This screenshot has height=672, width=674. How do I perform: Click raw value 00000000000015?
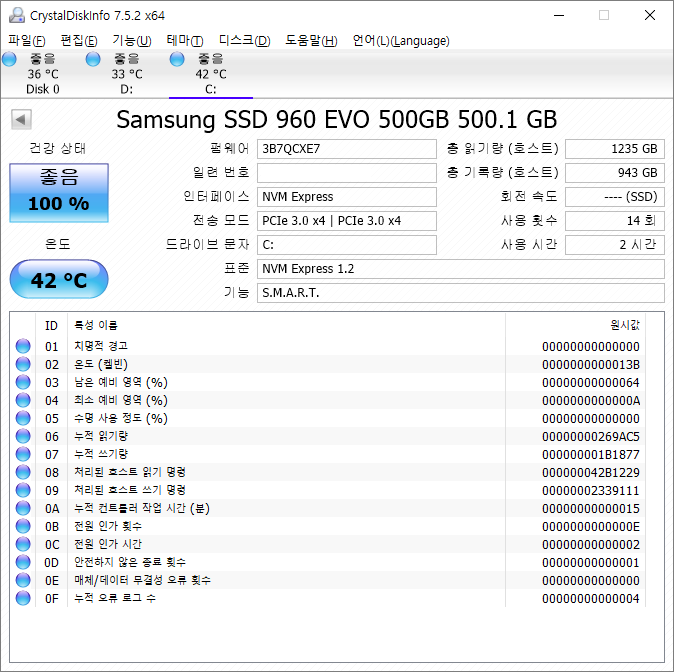591,509
